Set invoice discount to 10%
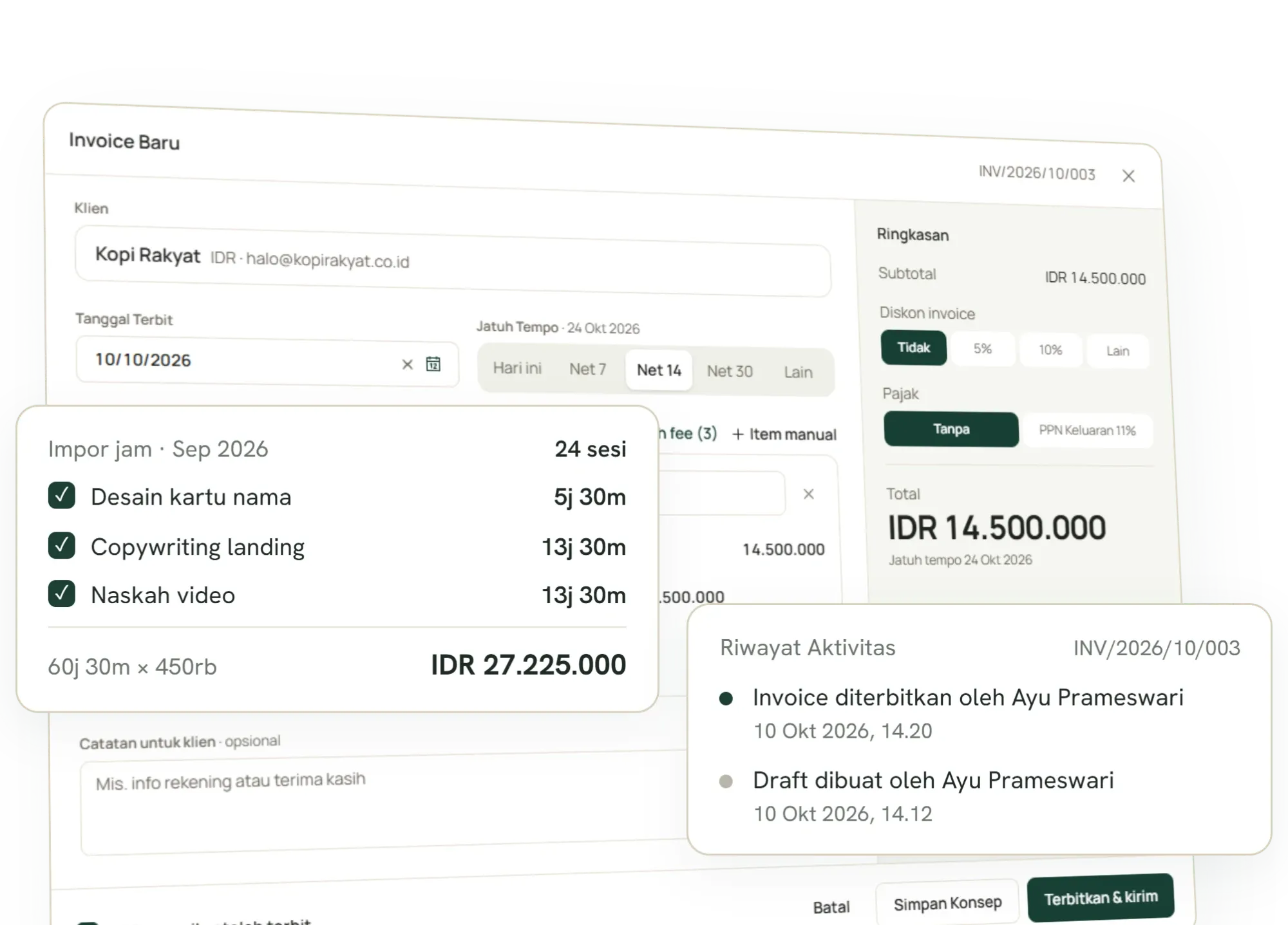 click(x=1050, y=350)
